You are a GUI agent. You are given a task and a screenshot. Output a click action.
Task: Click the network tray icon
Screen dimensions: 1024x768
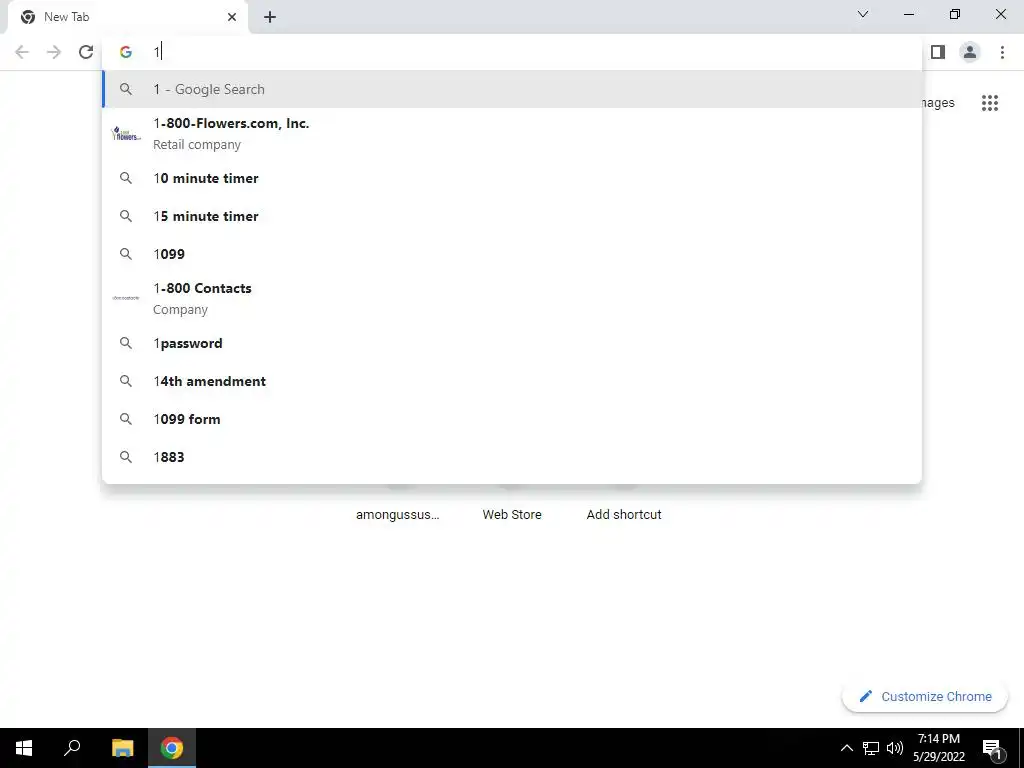point(871,748)
